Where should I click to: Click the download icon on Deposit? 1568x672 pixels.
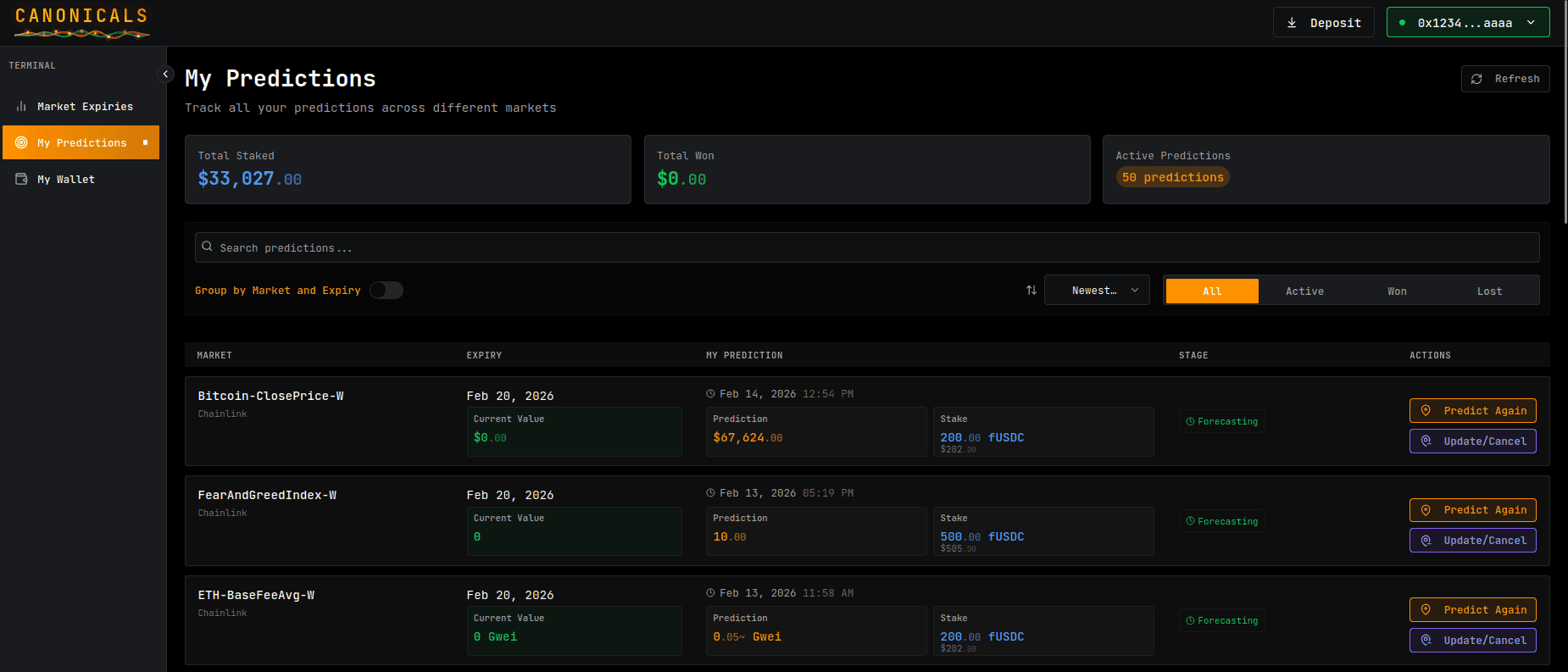click(x=1292, y=23)
